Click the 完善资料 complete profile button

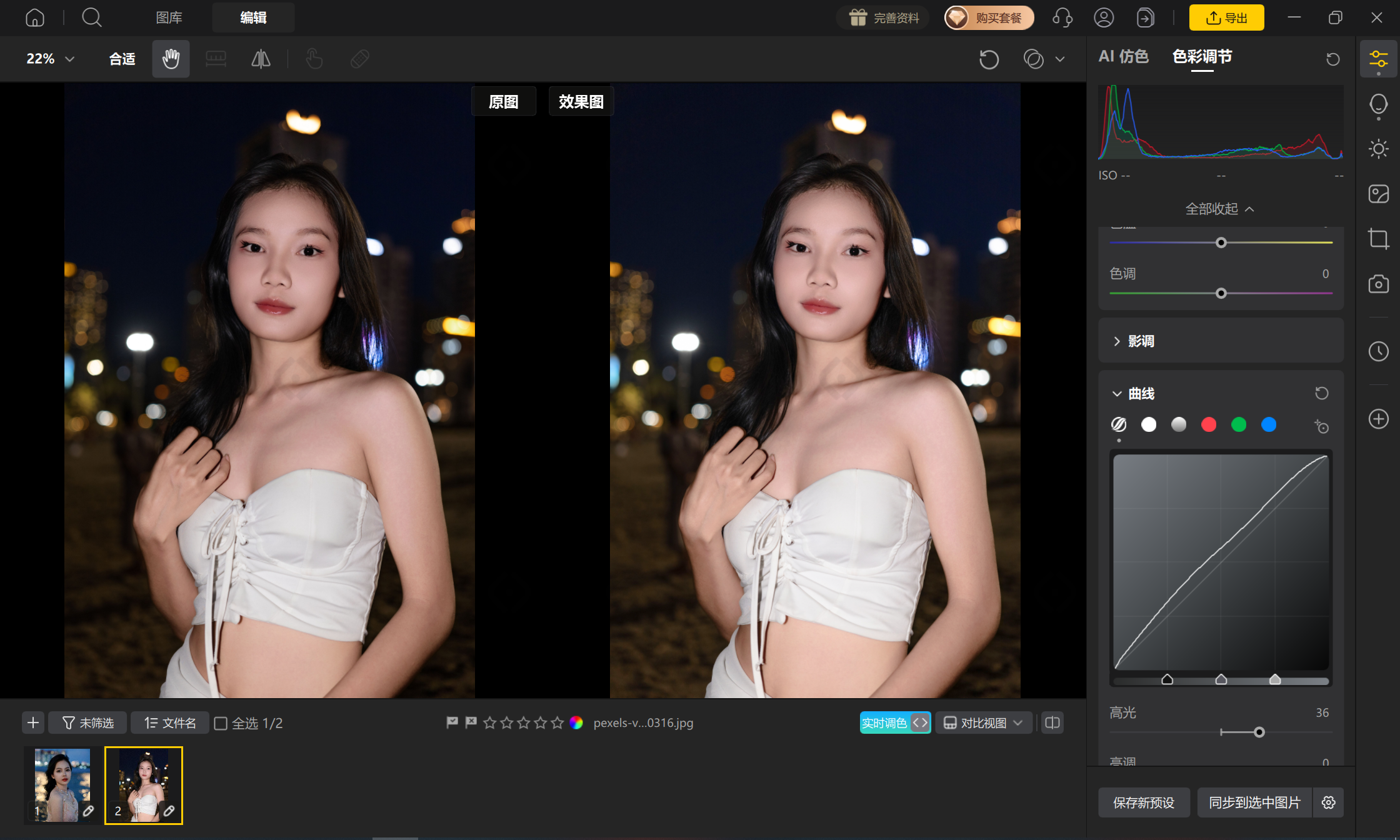[x=883, y=17]
